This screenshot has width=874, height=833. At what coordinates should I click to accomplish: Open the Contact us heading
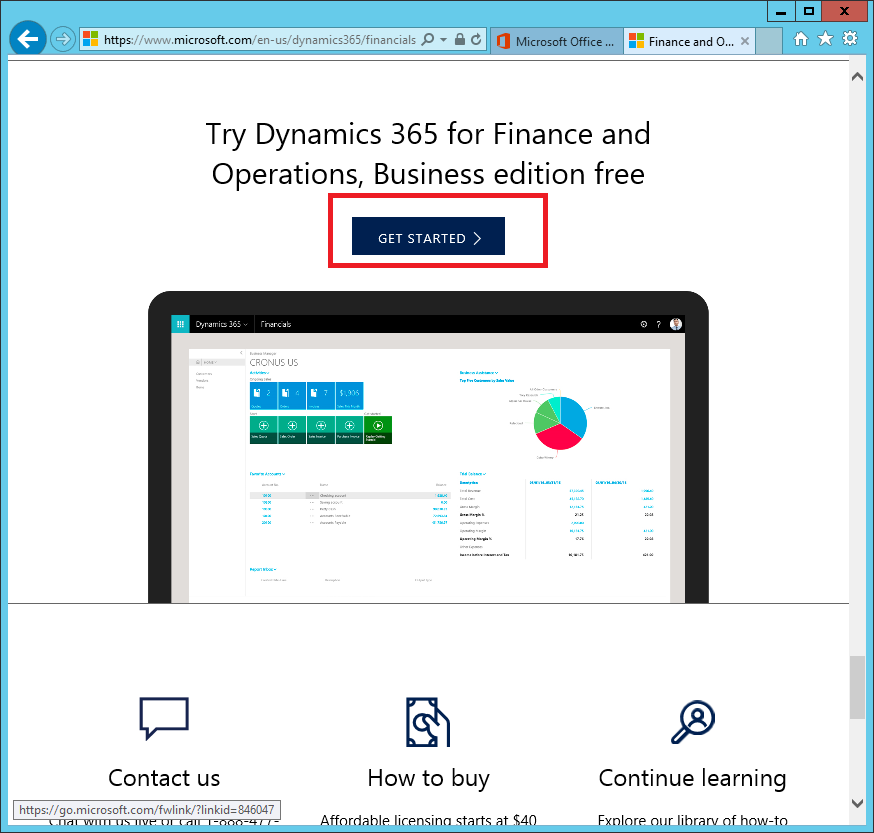[x=164, y=778]
